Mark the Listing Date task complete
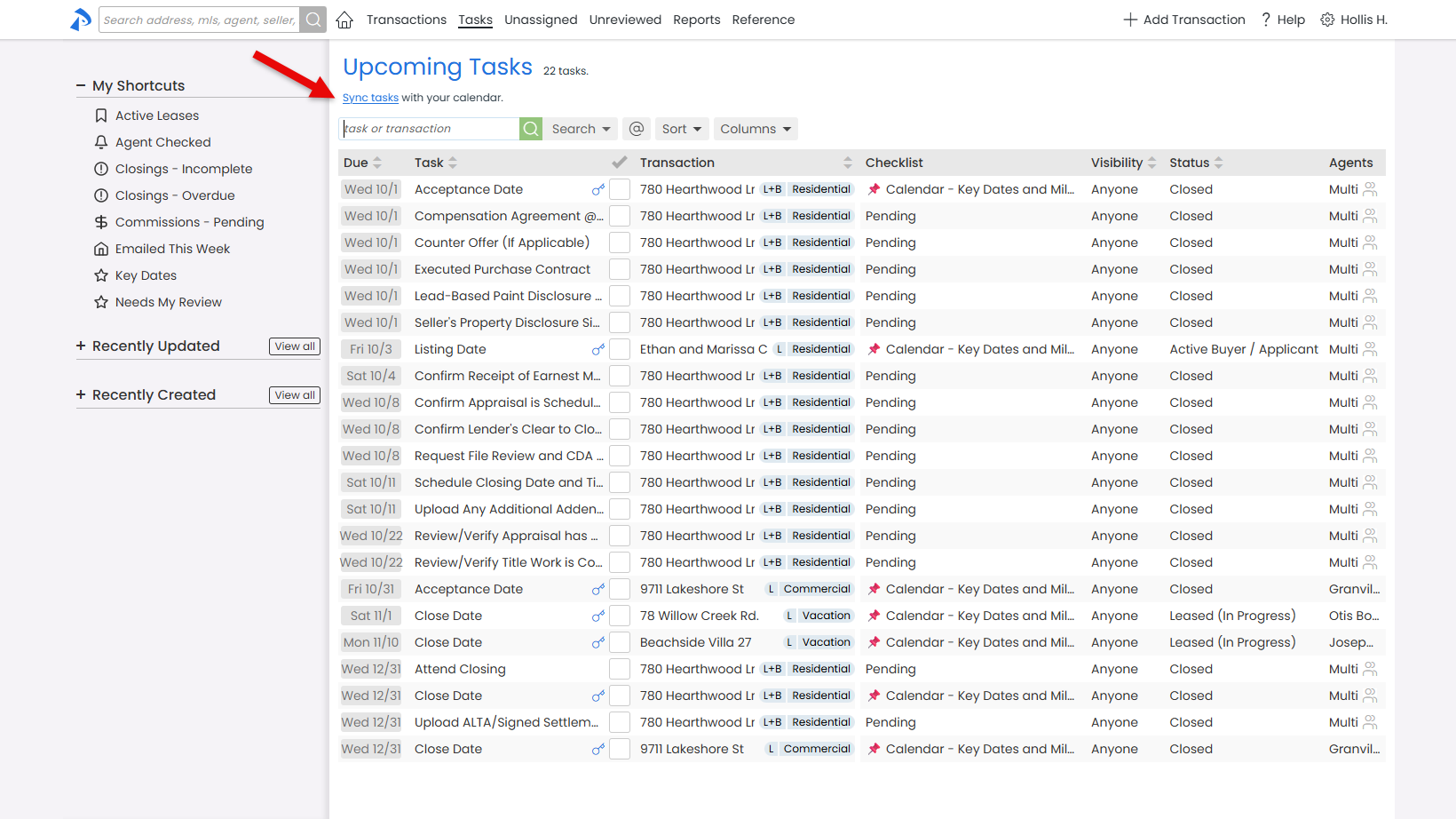Image resolution: width=1456 pixels, height=819 pixels. 620,349
